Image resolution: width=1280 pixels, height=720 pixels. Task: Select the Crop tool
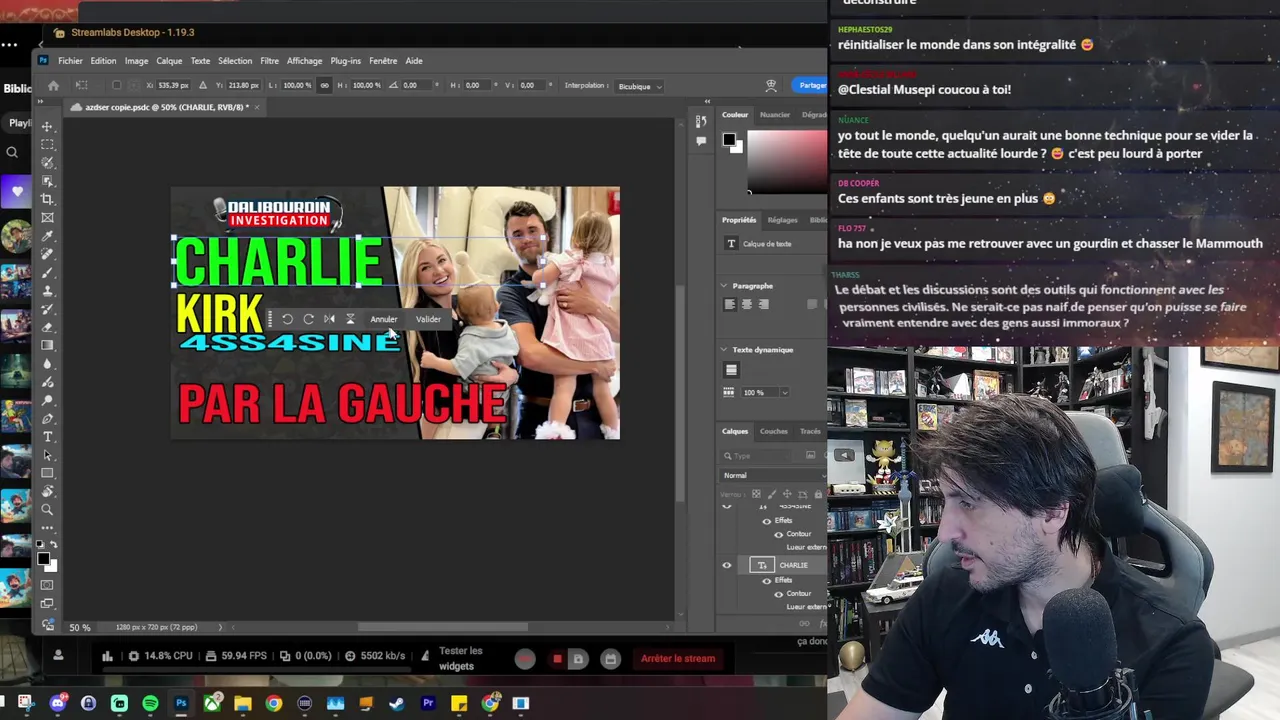47,199
